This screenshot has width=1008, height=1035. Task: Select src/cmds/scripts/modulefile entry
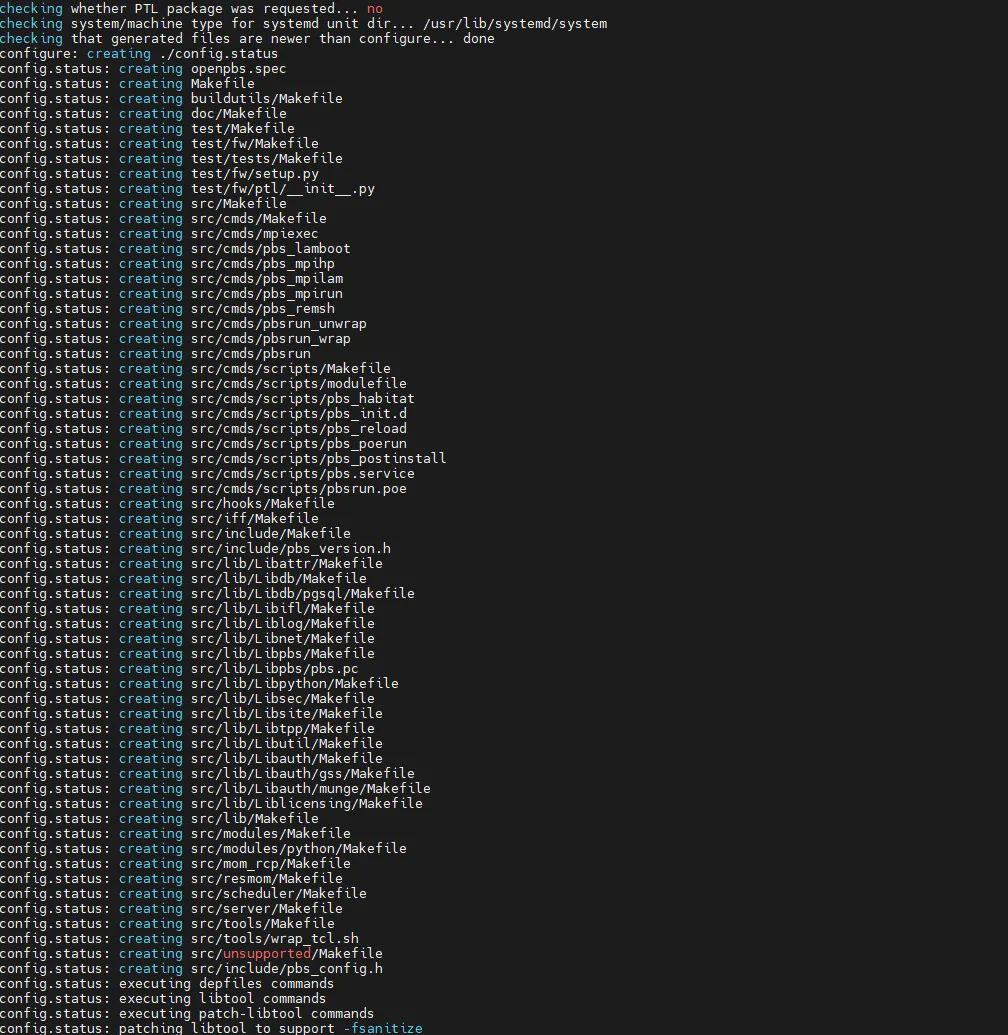tap(298, 384)
